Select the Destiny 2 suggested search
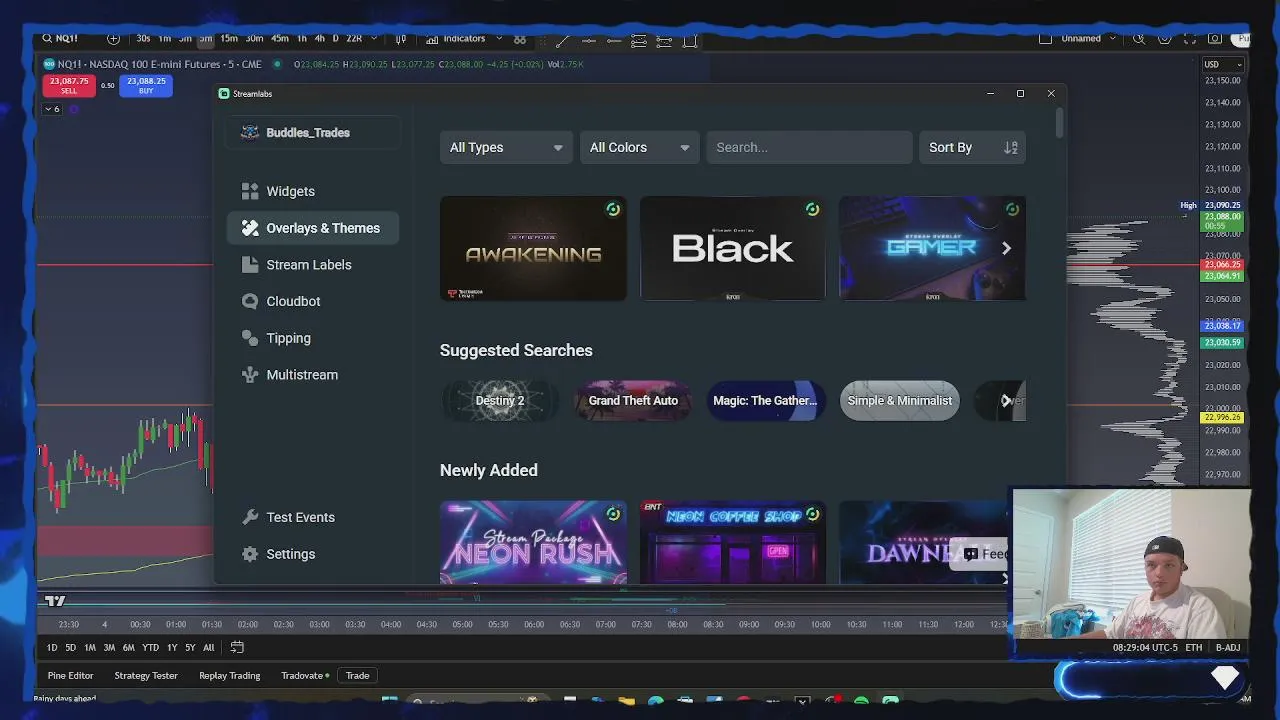Viewport: 1280px width, 720px height. point(500,401)
